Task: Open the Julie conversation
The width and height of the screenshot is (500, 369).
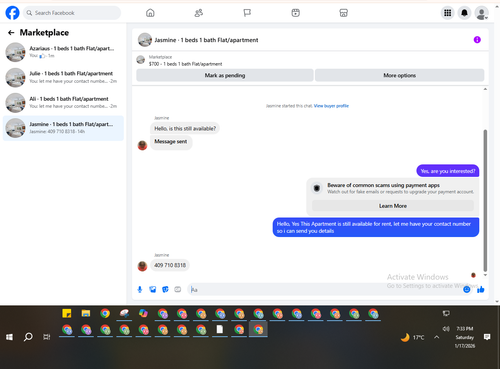Action: tap(63, 77)
